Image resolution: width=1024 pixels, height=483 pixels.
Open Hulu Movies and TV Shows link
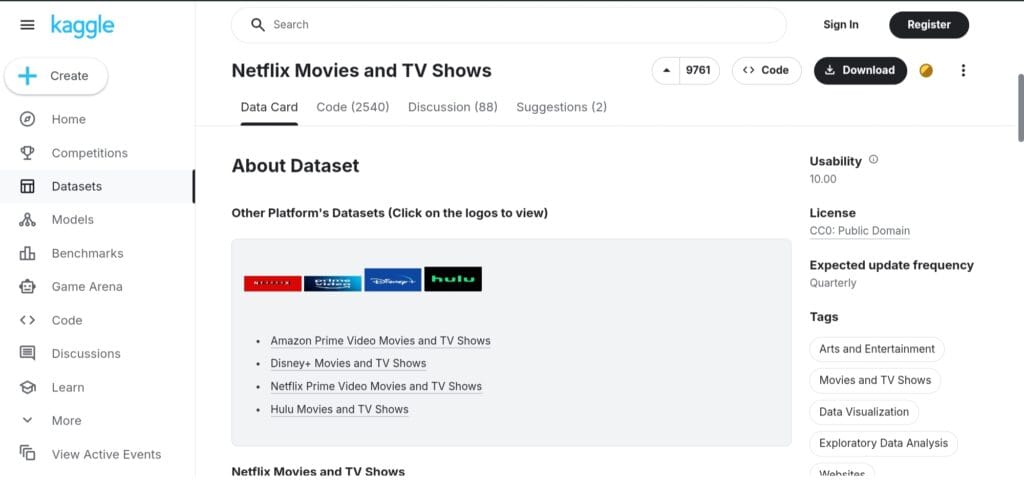[x=340, y=409]
